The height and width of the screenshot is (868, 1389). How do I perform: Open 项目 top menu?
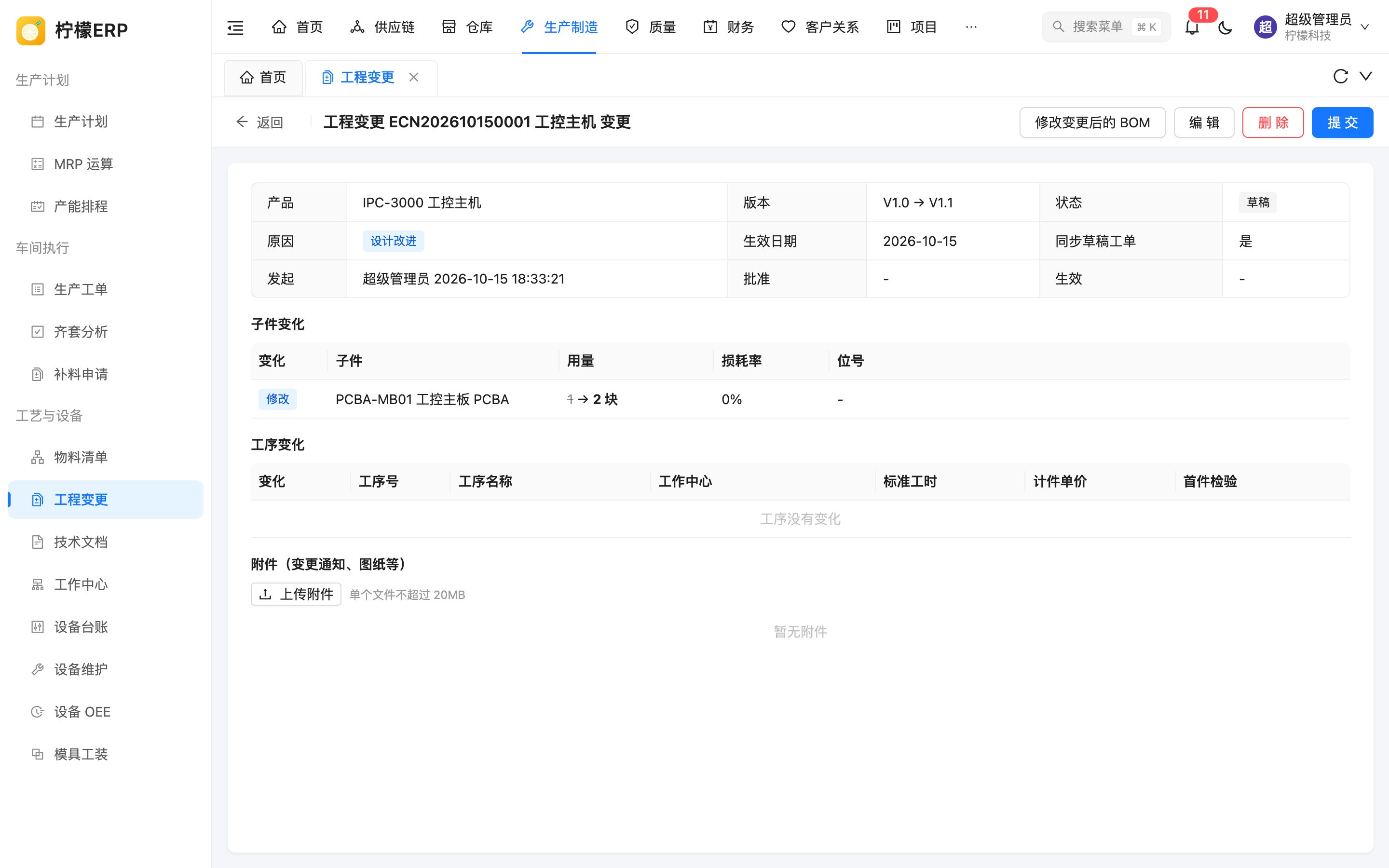point(912,27)
